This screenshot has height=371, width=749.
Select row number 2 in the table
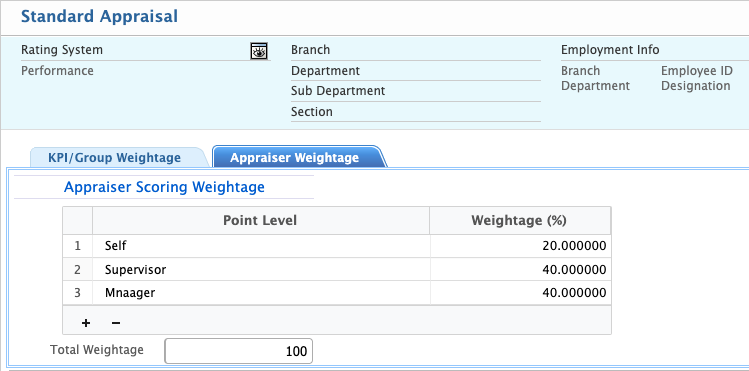point(77,270)
